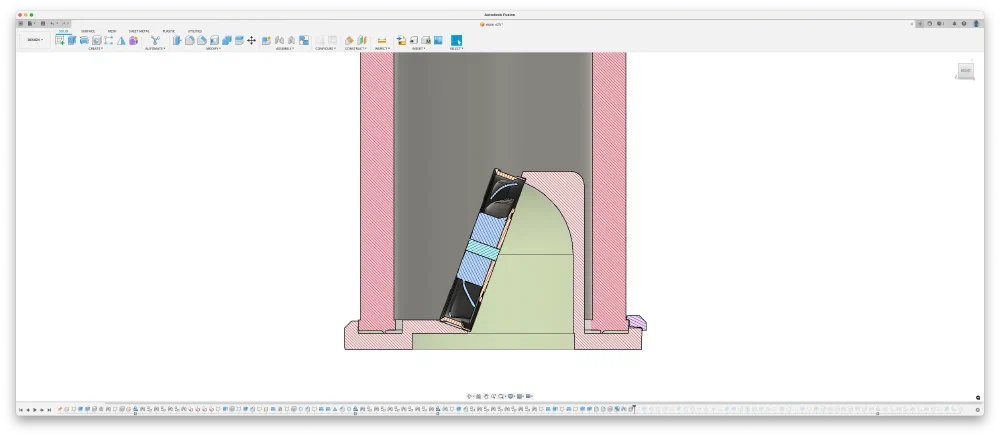Click the Extrude tool icon

pyautogui.click(x=72, y=40)
